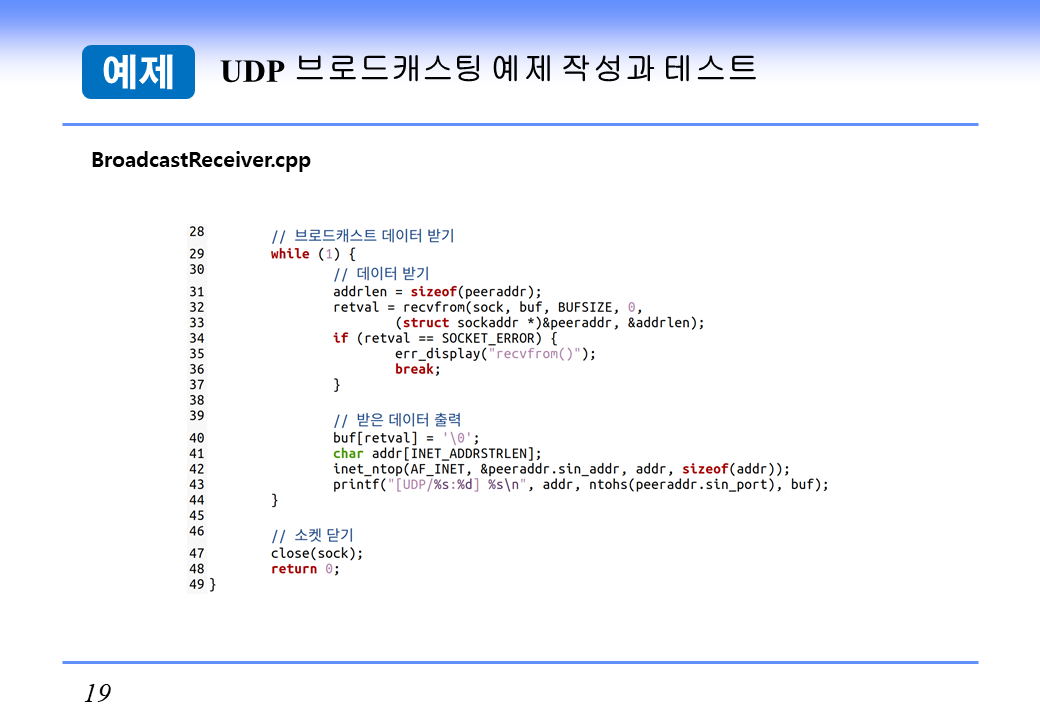The height and width of the screenshot is (720, 1040).
Task: Click the comment '// 소켓 닫기'
Action: [312, 535]
